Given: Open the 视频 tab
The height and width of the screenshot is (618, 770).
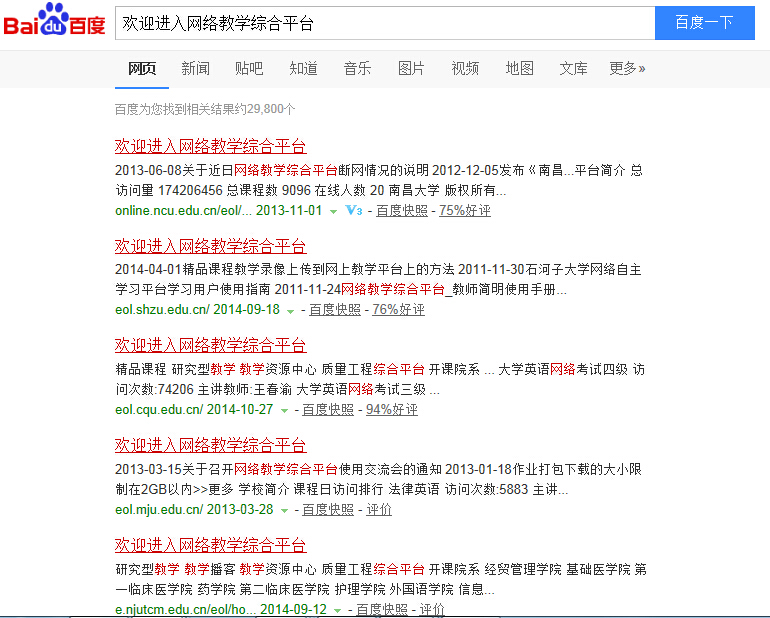Looking at the screenshot, I should [465, 68].
